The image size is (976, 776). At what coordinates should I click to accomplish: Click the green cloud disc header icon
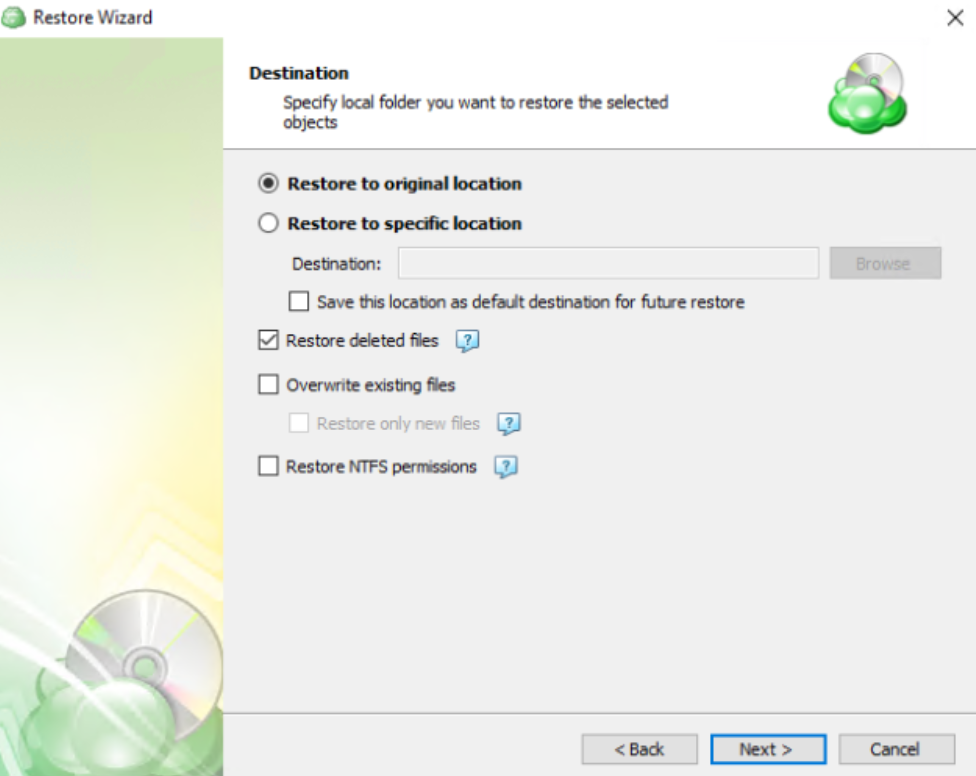[x=868, y=93]
